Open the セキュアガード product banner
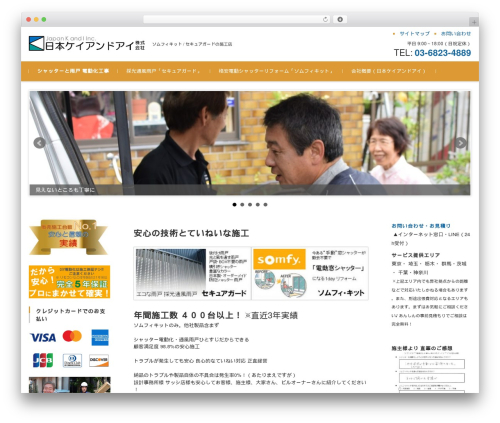Image resolution: width=500 pixels, height=423 pixels. 192,273
